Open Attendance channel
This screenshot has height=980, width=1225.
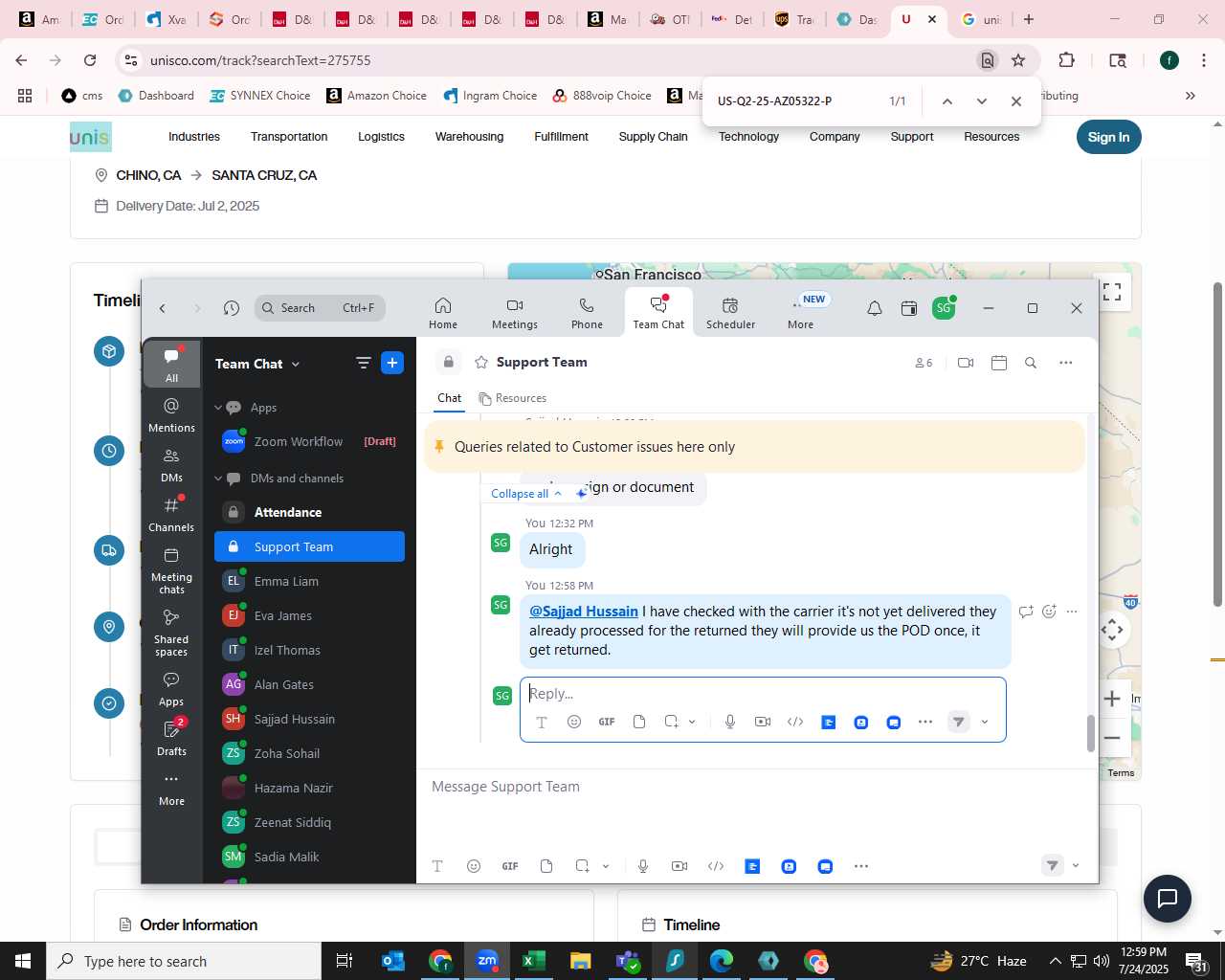click(309, 512)
